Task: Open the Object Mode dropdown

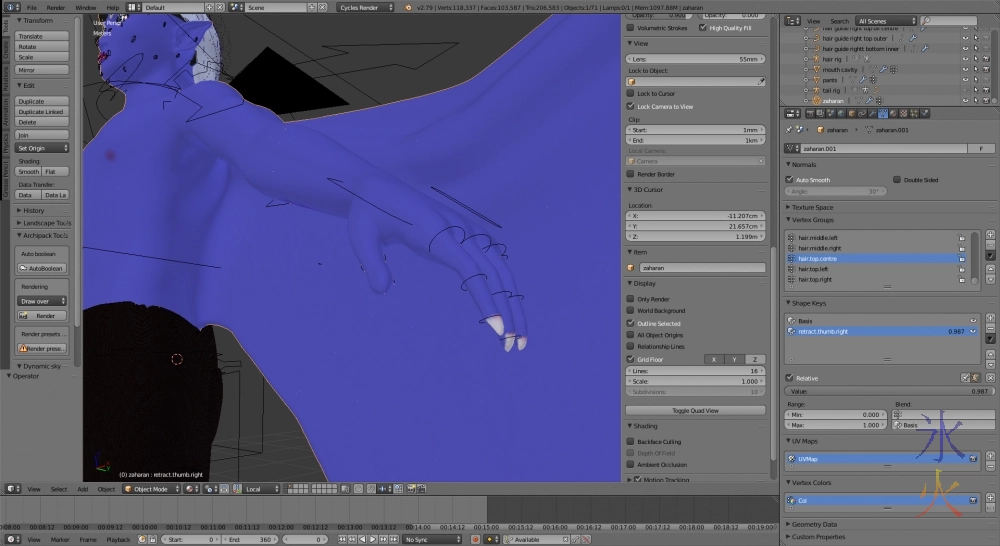Action: point(150,489)
